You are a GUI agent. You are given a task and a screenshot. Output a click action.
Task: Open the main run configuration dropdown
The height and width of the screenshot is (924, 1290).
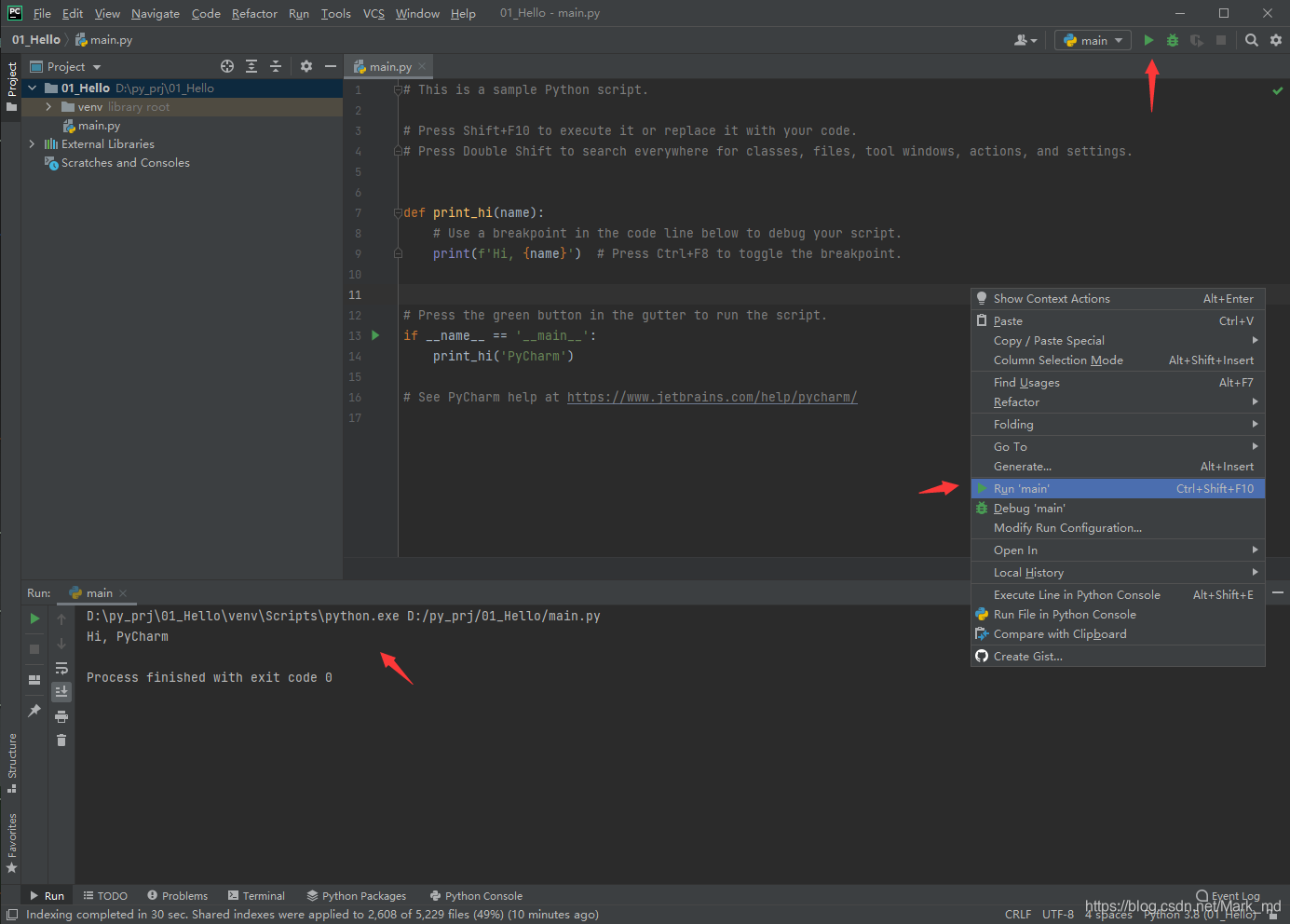tap(1093, 40)
